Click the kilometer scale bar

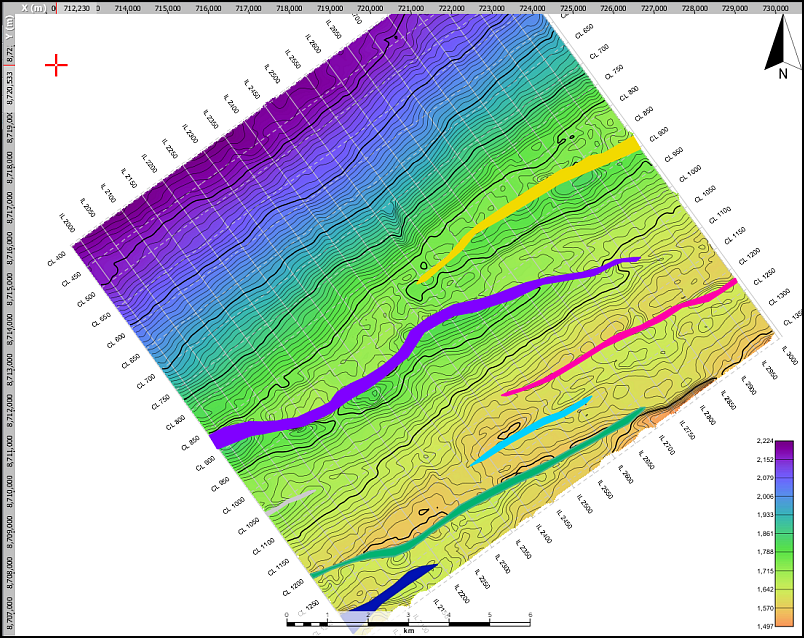[408, 624]
